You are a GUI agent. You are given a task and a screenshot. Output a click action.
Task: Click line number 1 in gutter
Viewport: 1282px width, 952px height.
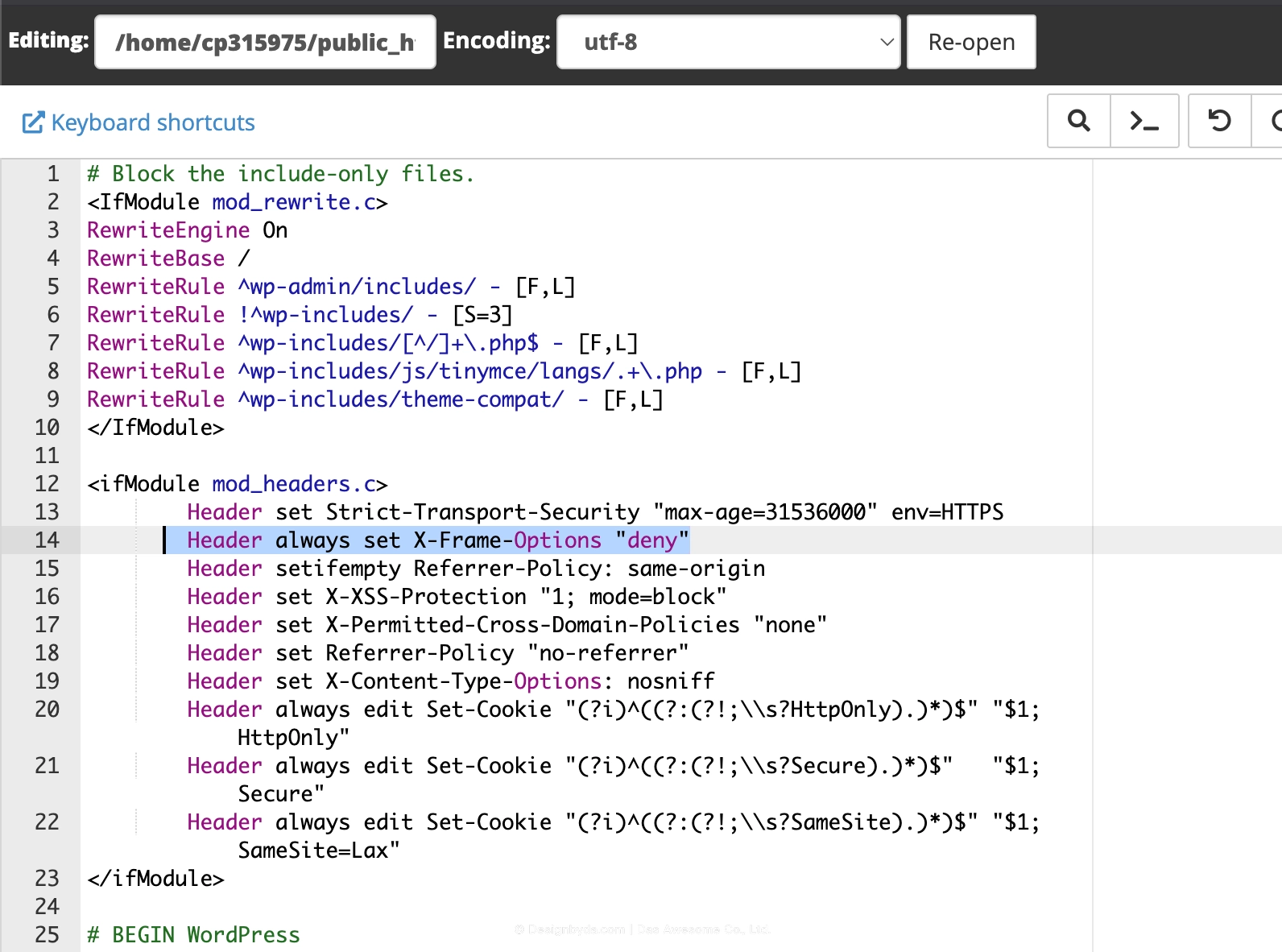[x=53, y=174]
